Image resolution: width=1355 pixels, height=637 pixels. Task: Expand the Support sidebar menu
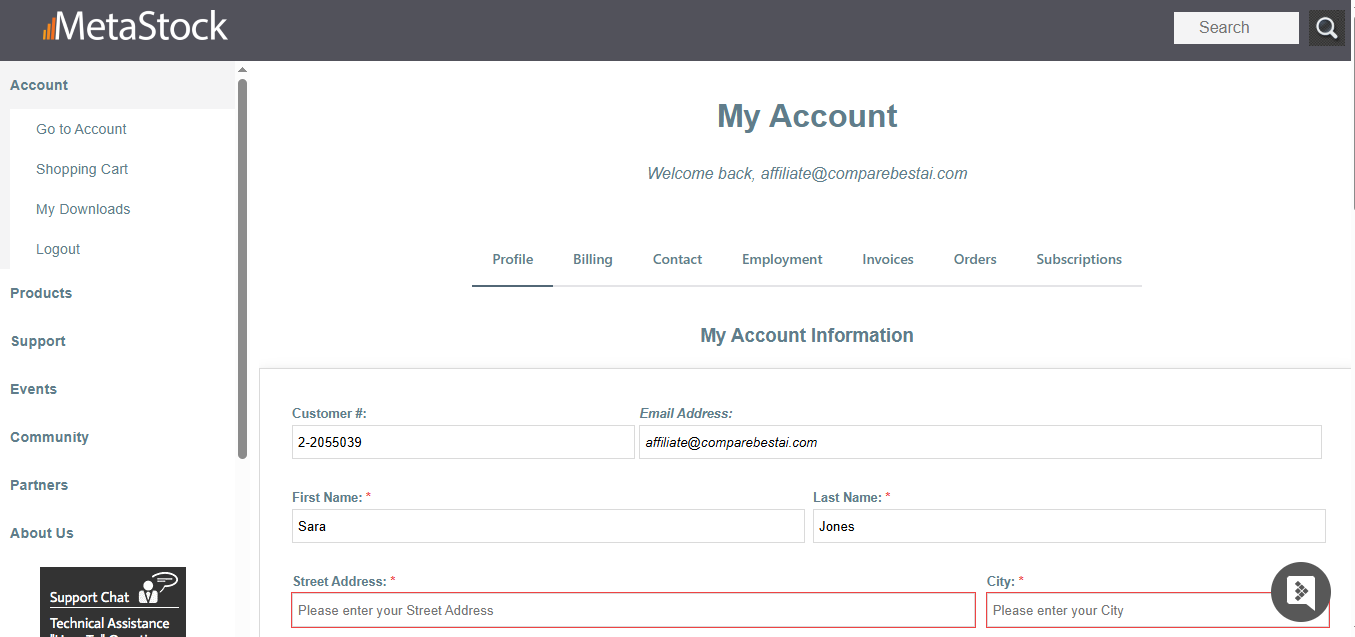point(38,341)
